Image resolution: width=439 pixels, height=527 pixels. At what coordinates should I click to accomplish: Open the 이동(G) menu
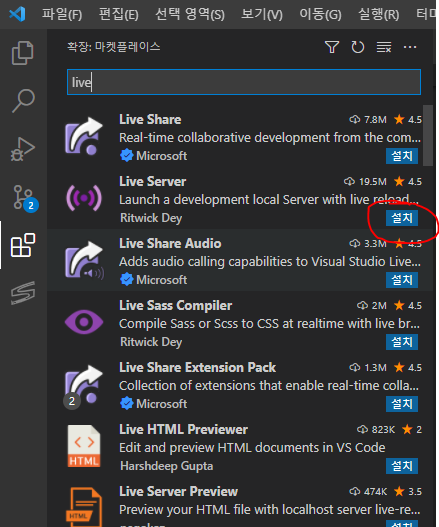pos(320,14)
